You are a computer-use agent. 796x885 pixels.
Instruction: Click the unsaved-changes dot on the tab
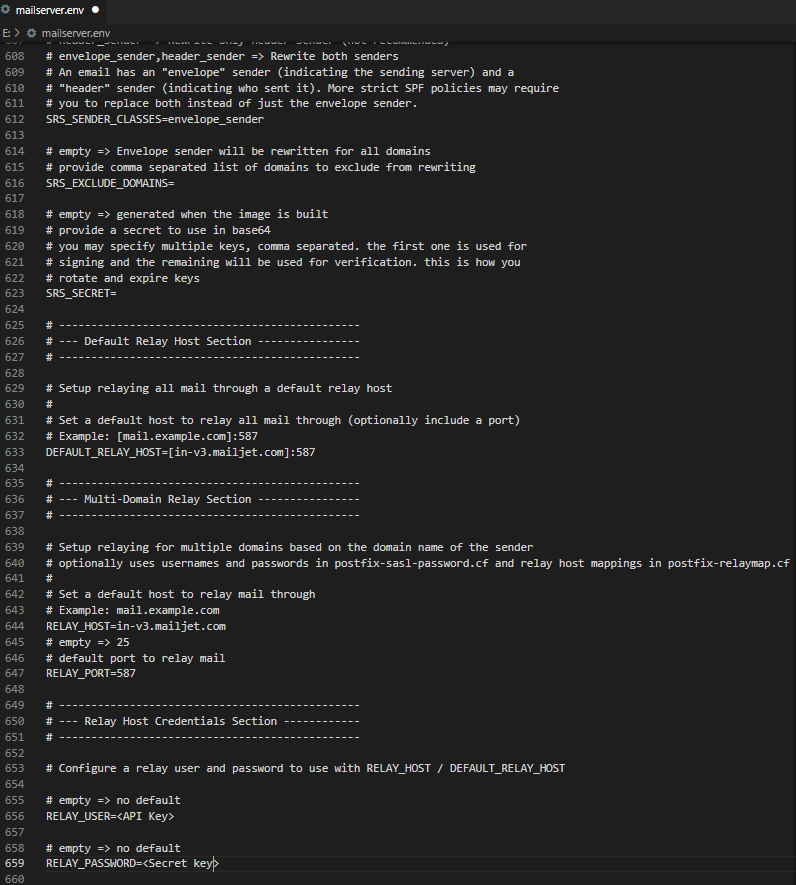tap(95, 10)
